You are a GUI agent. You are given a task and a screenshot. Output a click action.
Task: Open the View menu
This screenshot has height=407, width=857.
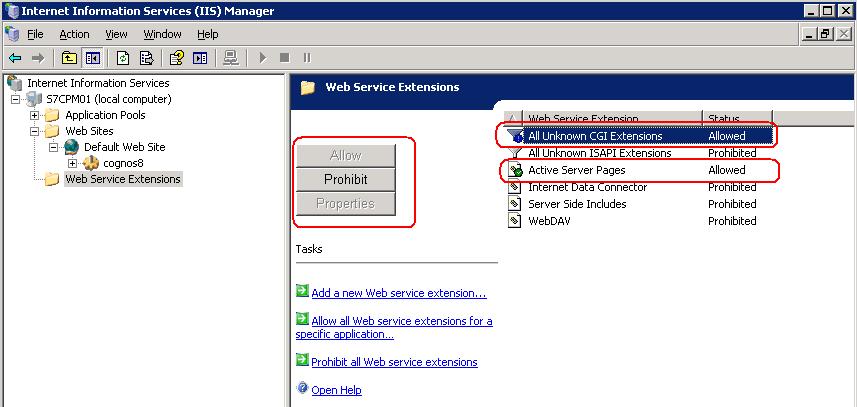coord(116,34)
